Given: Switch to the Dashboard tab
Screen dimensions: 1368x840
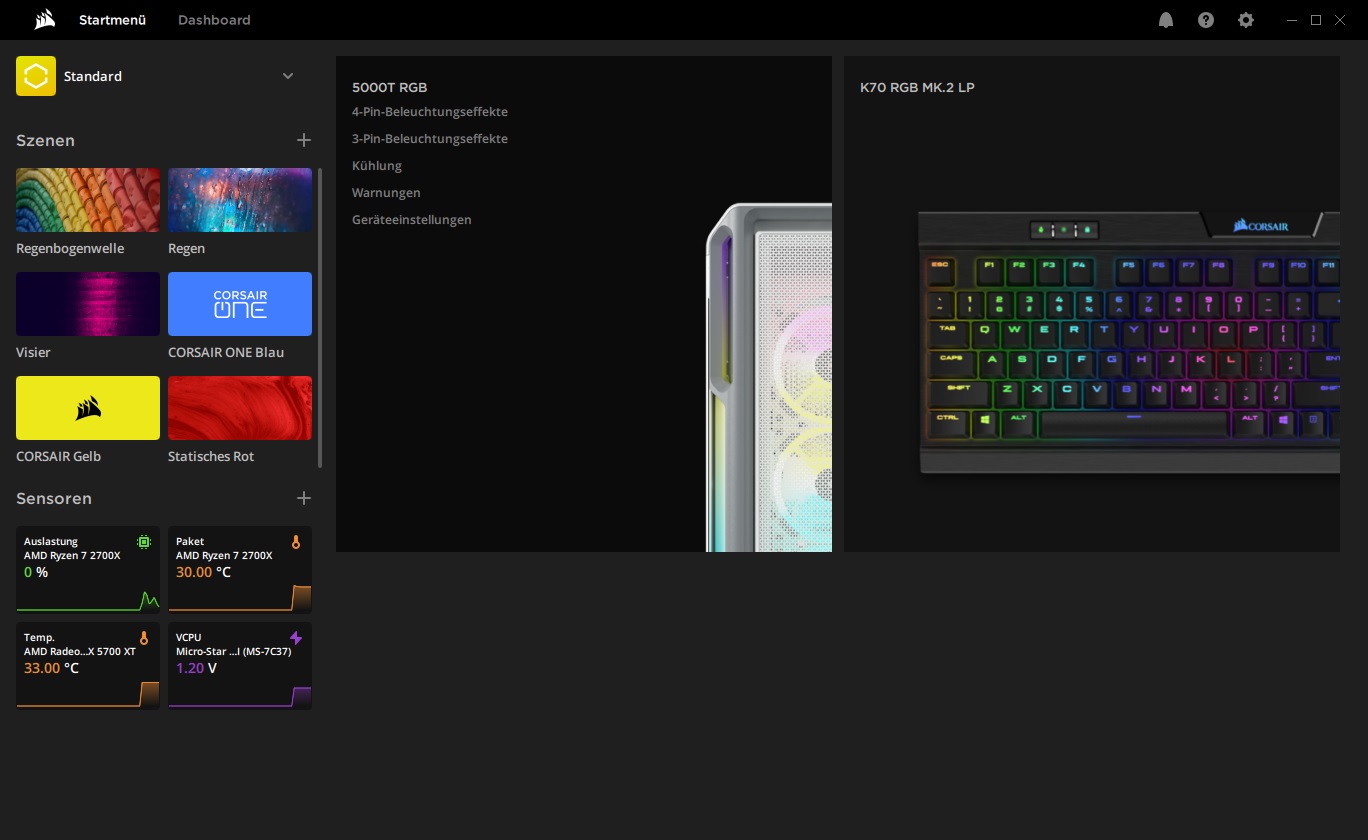Looking at the screenshot, I should [214, 20].
